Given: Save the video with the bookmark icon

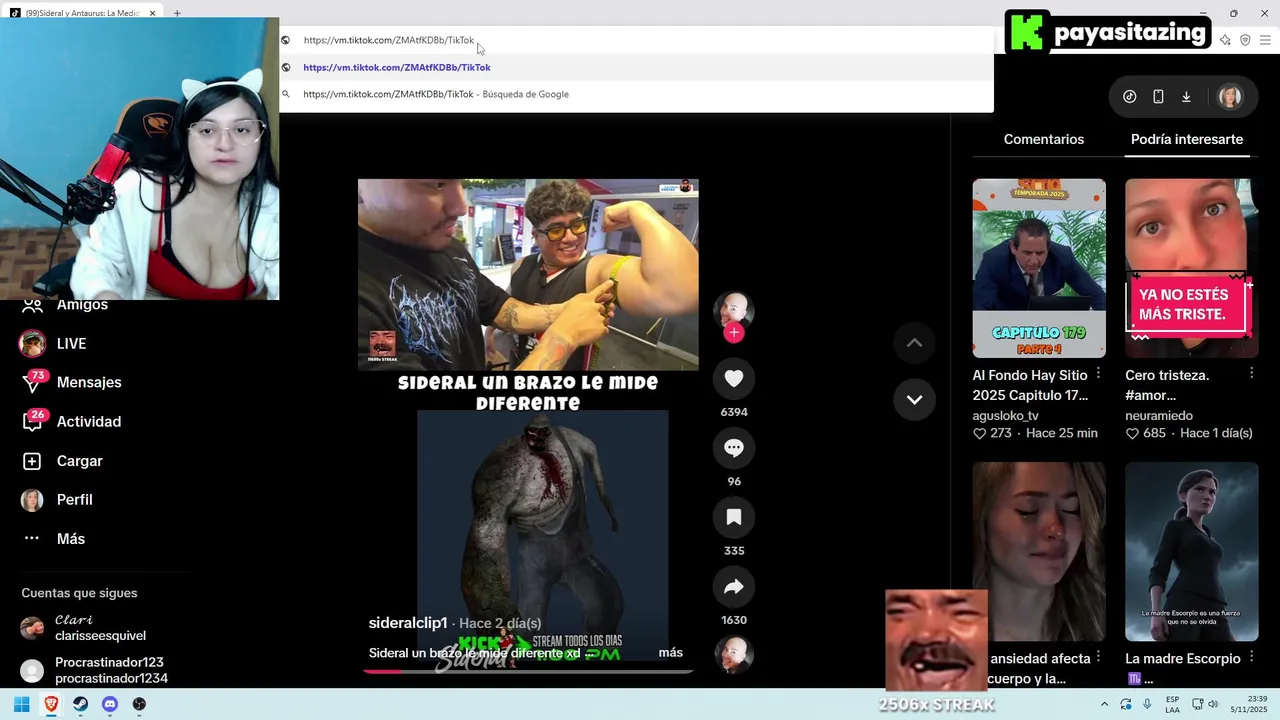Looking at the screenshot, I should 734,517.
